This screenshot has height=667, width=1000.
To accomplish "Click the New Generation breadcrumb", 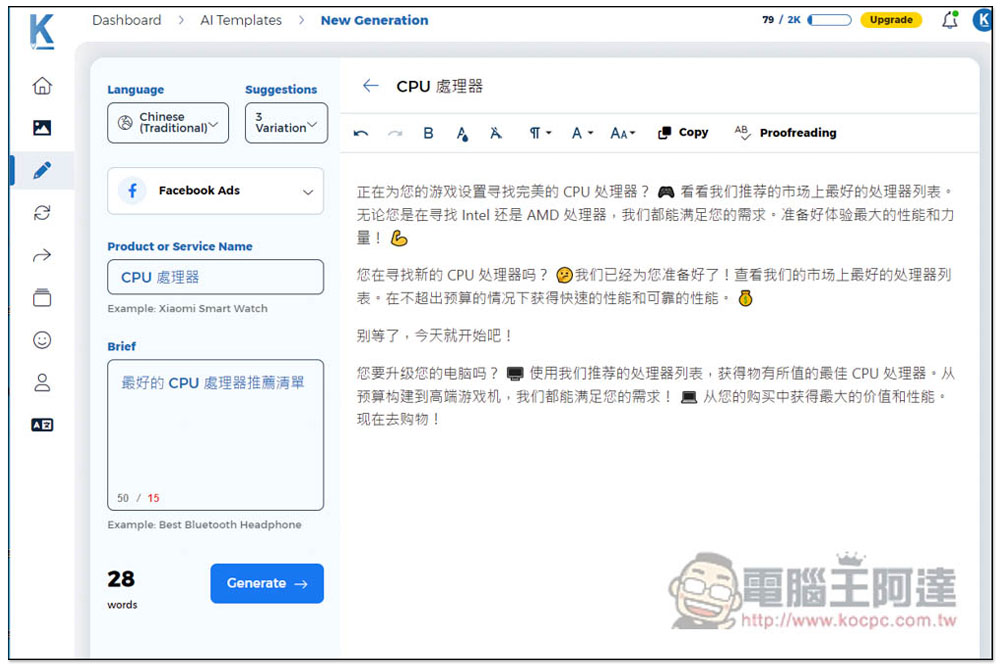I will coord(374,20).
